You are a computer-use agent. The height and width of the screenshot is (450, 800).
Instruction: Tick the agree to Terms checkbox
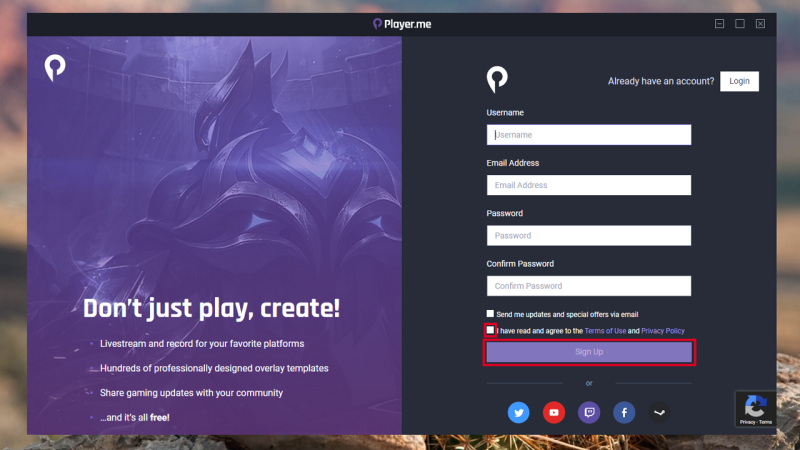(490, 330)
